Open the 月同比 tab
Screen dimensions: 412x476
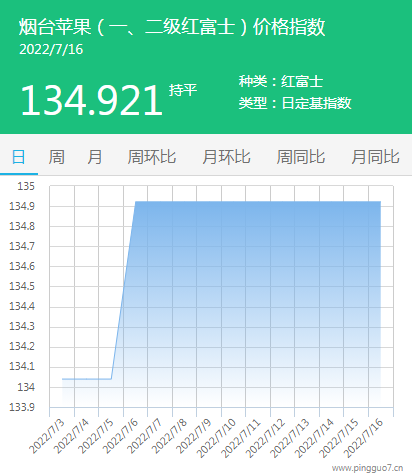pos(375,157)
